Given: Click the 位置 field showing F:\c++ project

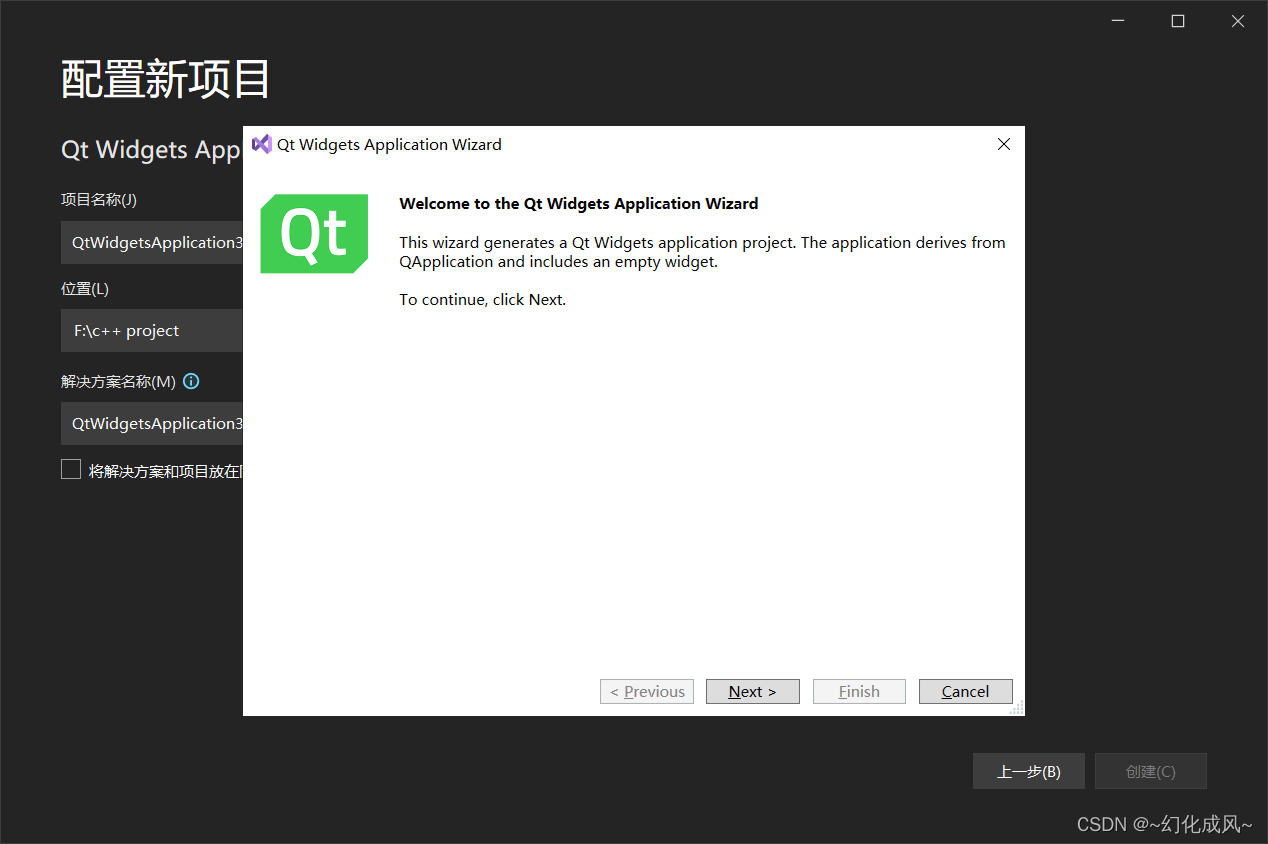Looking at the screenshot, I should point(152,331).
